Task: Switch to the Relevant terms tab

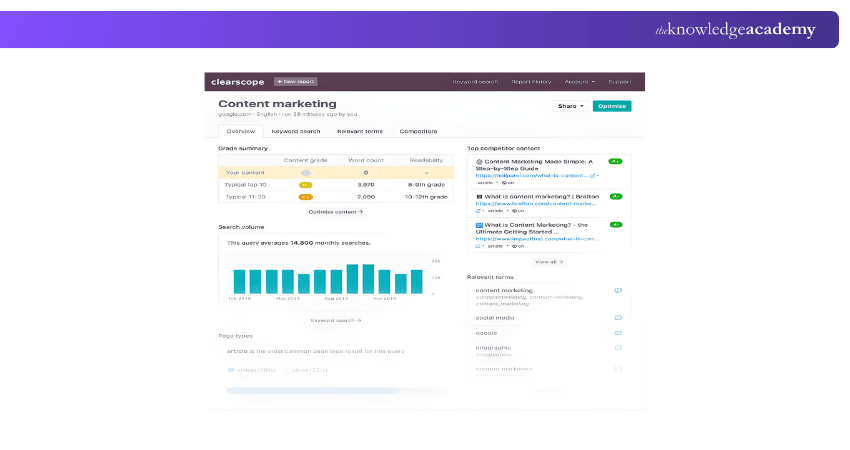Action: click(360, 131)
